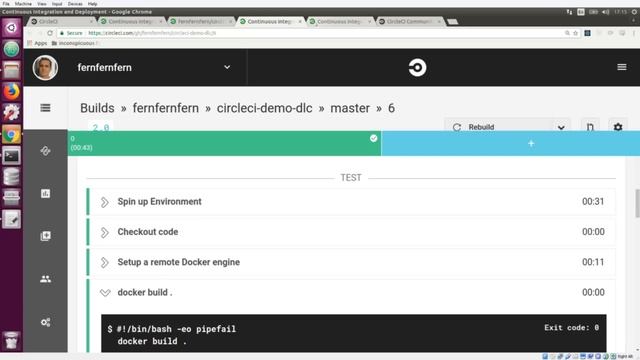
Task: Click the Builds breadcrumb link
Action: click(97, 108)
